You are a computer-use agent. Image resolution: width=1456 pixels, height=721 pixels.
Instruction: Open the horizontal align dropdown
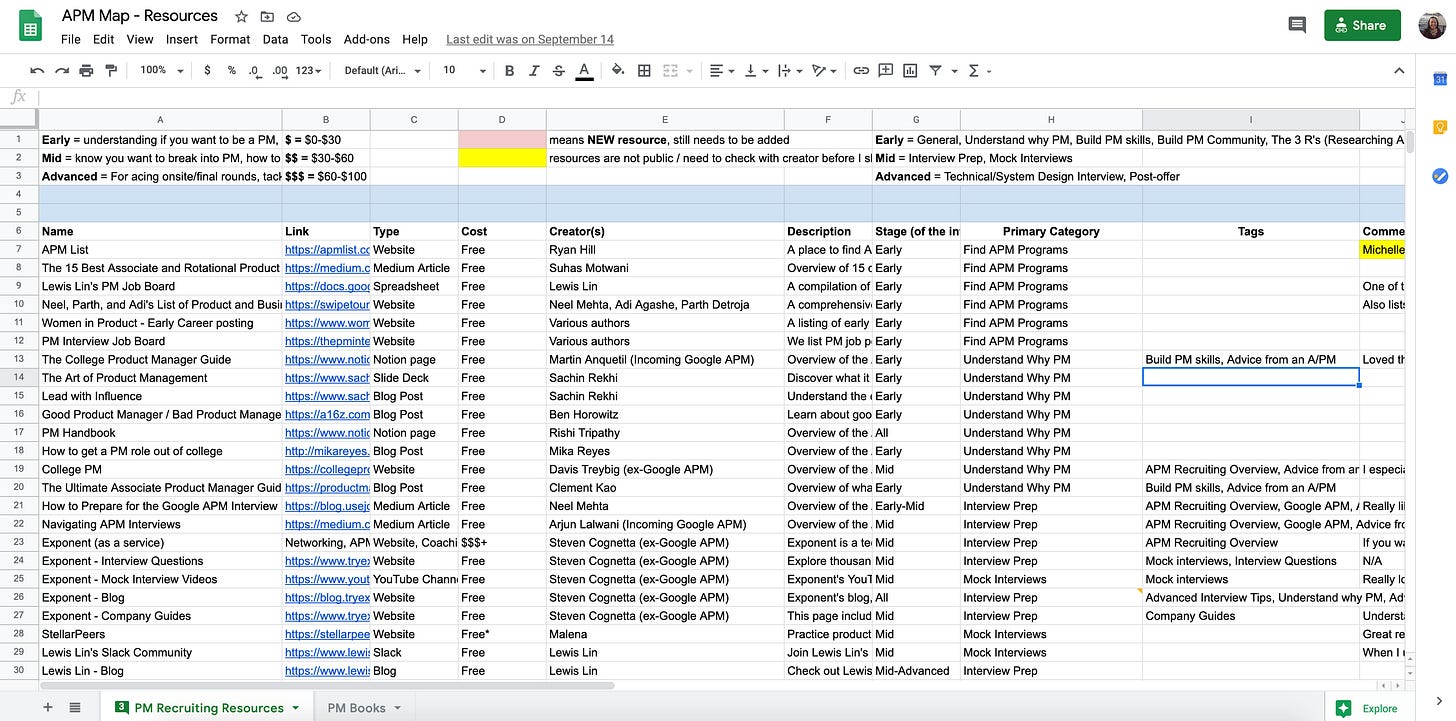click(721, 71)
